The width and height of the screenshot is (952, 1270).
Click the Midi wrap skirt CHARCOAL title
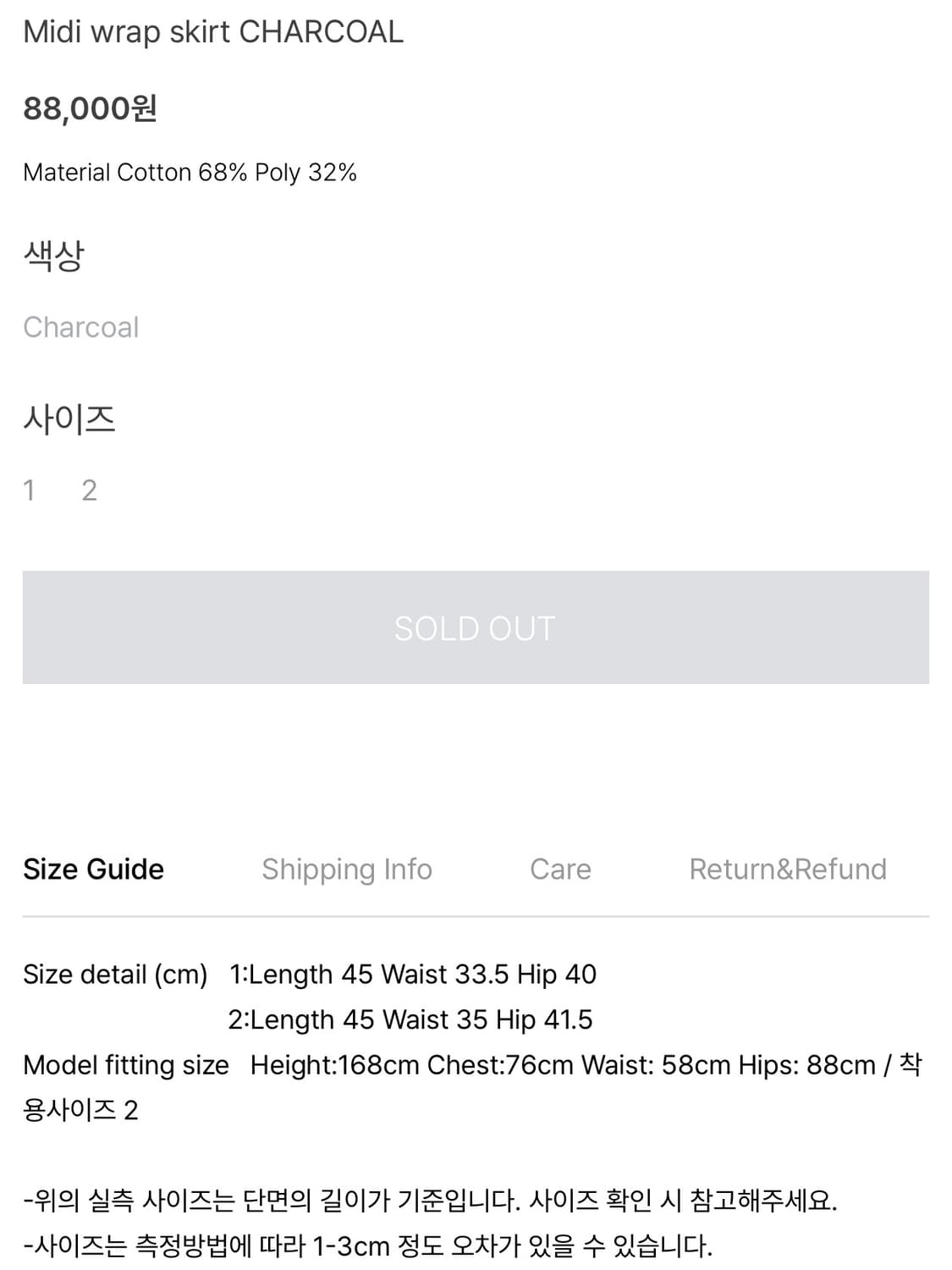tap(213, 32)
